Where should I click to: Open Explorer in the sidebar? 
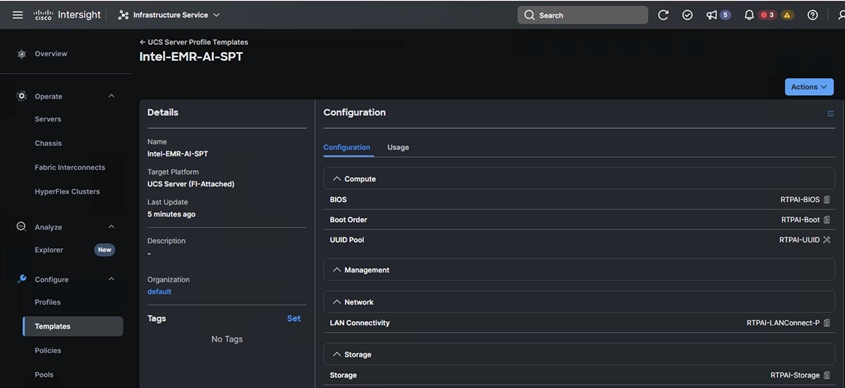49,250
